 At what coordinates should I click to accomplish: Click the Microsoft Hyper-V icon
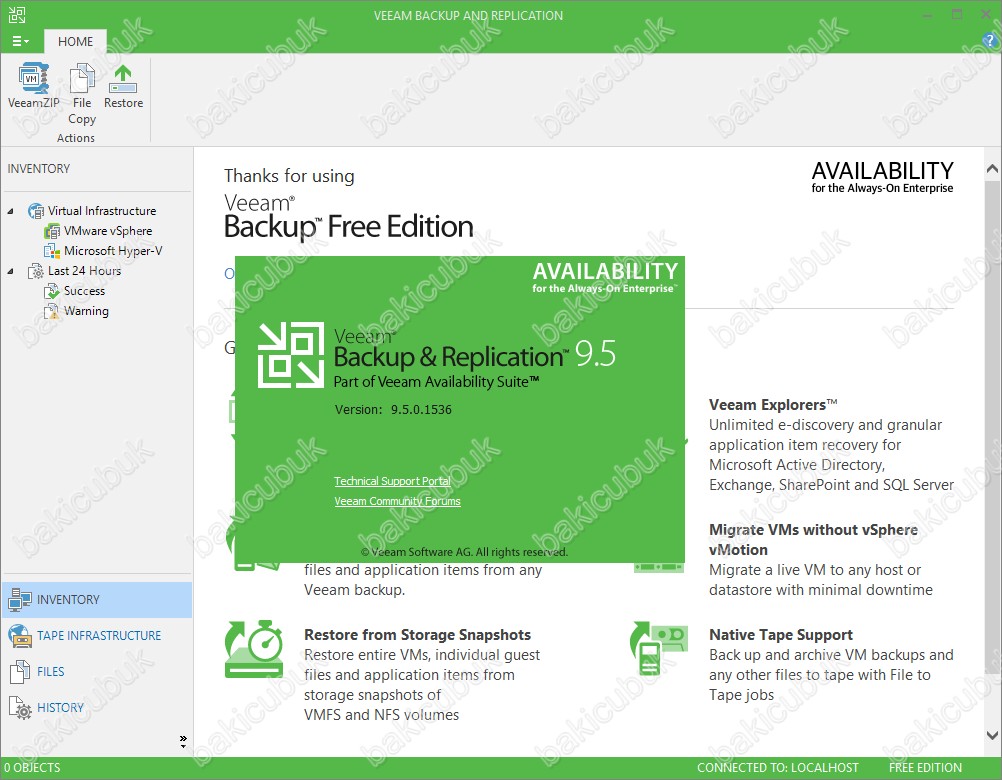pos(52,251)
